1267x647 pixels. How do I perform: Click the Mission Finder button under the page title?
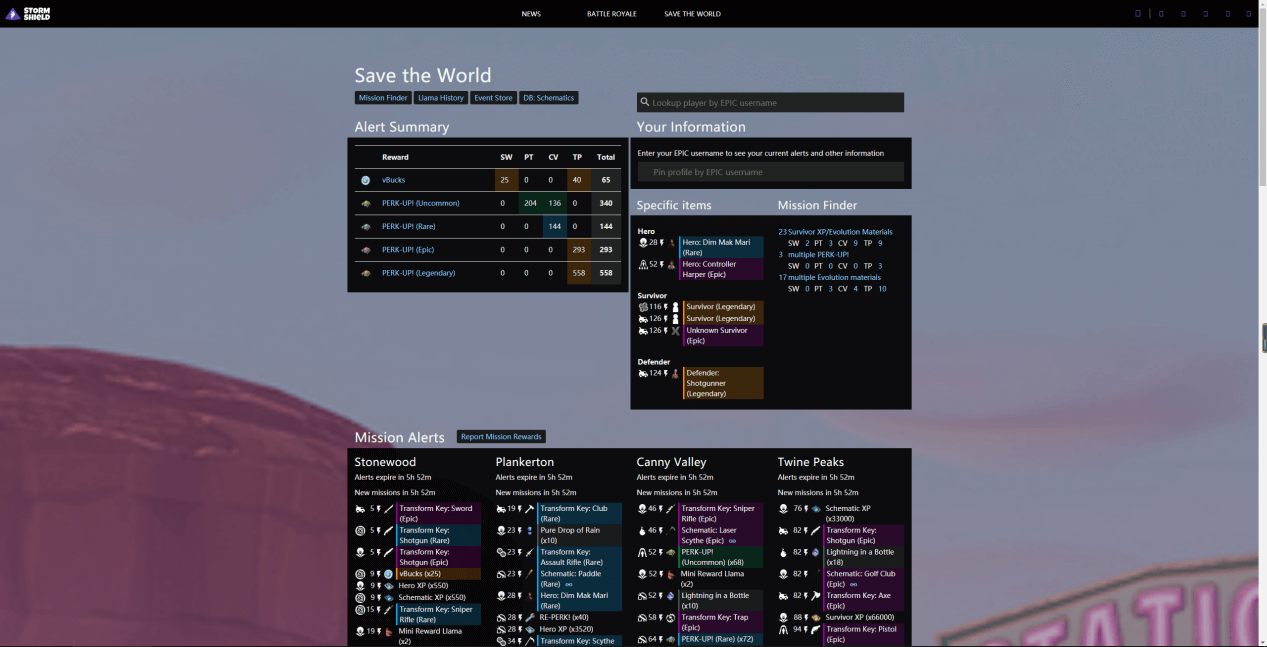(x=383, y=98)
